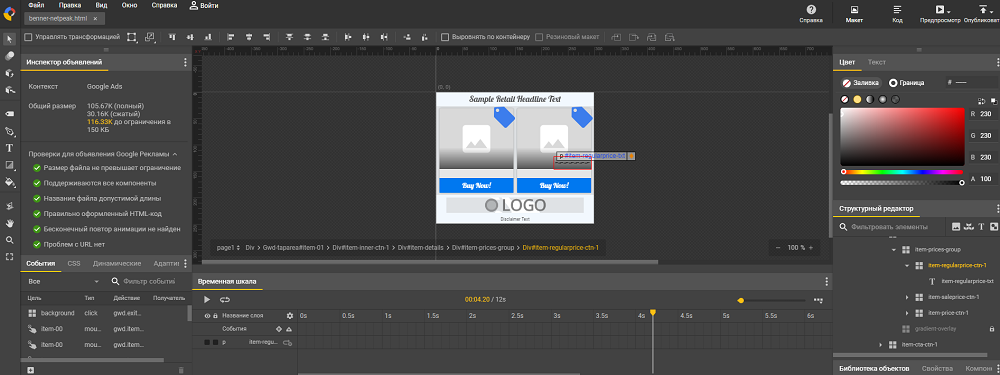Image resolution: width=1000 pixels, height=375 pixels.
Task: Toggle Резиновый макет checkbox
Action: [x=539, y=37]
